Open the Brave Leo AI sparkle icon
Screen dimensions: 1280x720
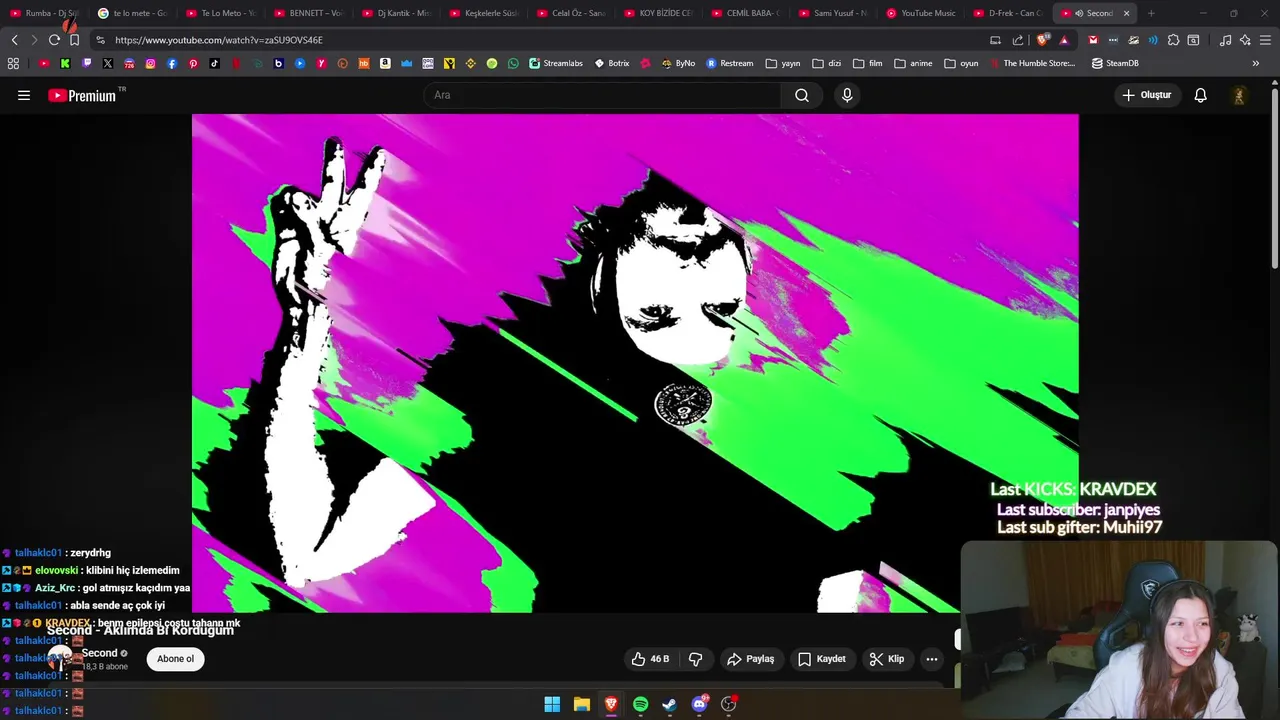[1245, 40]
